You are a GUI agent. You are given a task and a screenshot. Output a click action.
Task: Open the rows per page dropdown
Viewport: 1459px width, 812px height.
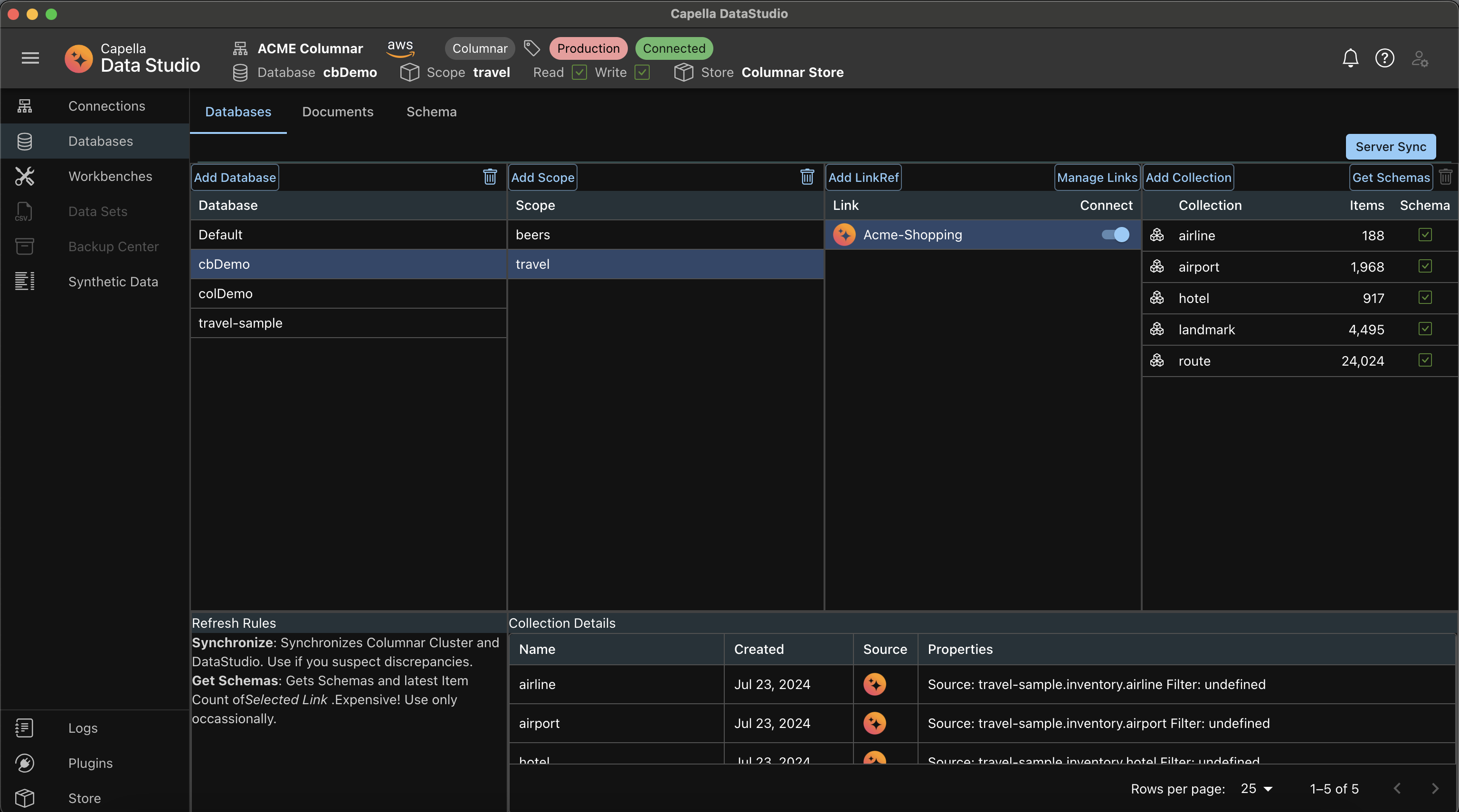1256,789
